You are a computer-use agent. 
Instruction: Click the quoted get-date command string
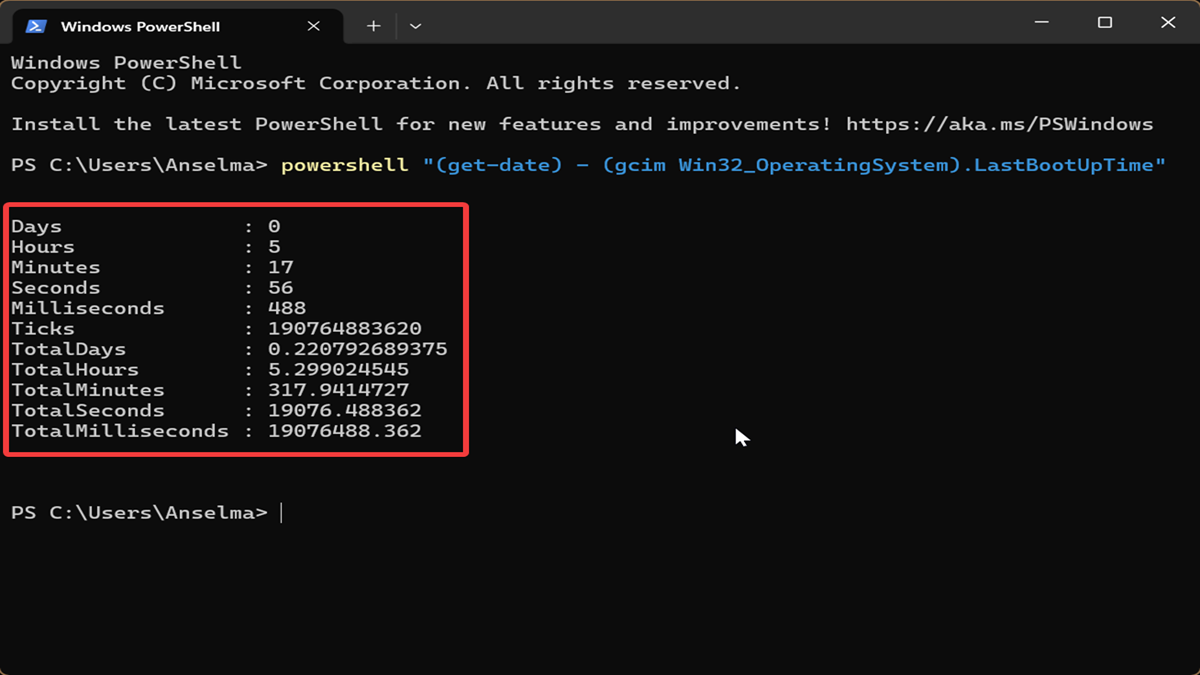click(x=794, y=165)
